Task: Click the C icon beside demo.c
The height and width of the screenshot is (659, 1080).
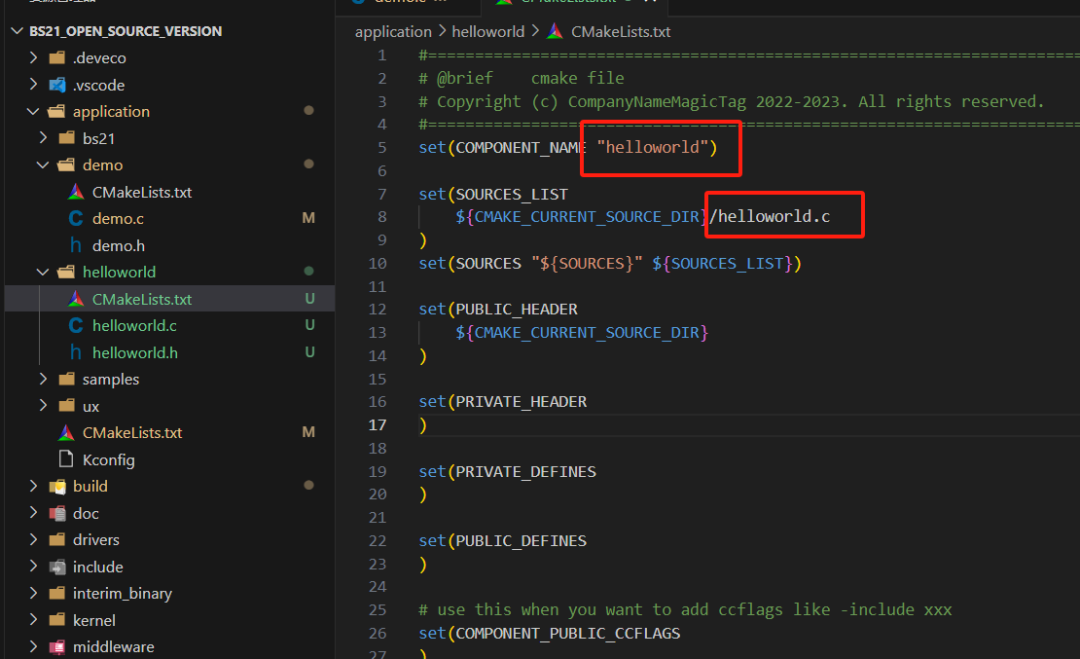Action: tap(76, 218)
